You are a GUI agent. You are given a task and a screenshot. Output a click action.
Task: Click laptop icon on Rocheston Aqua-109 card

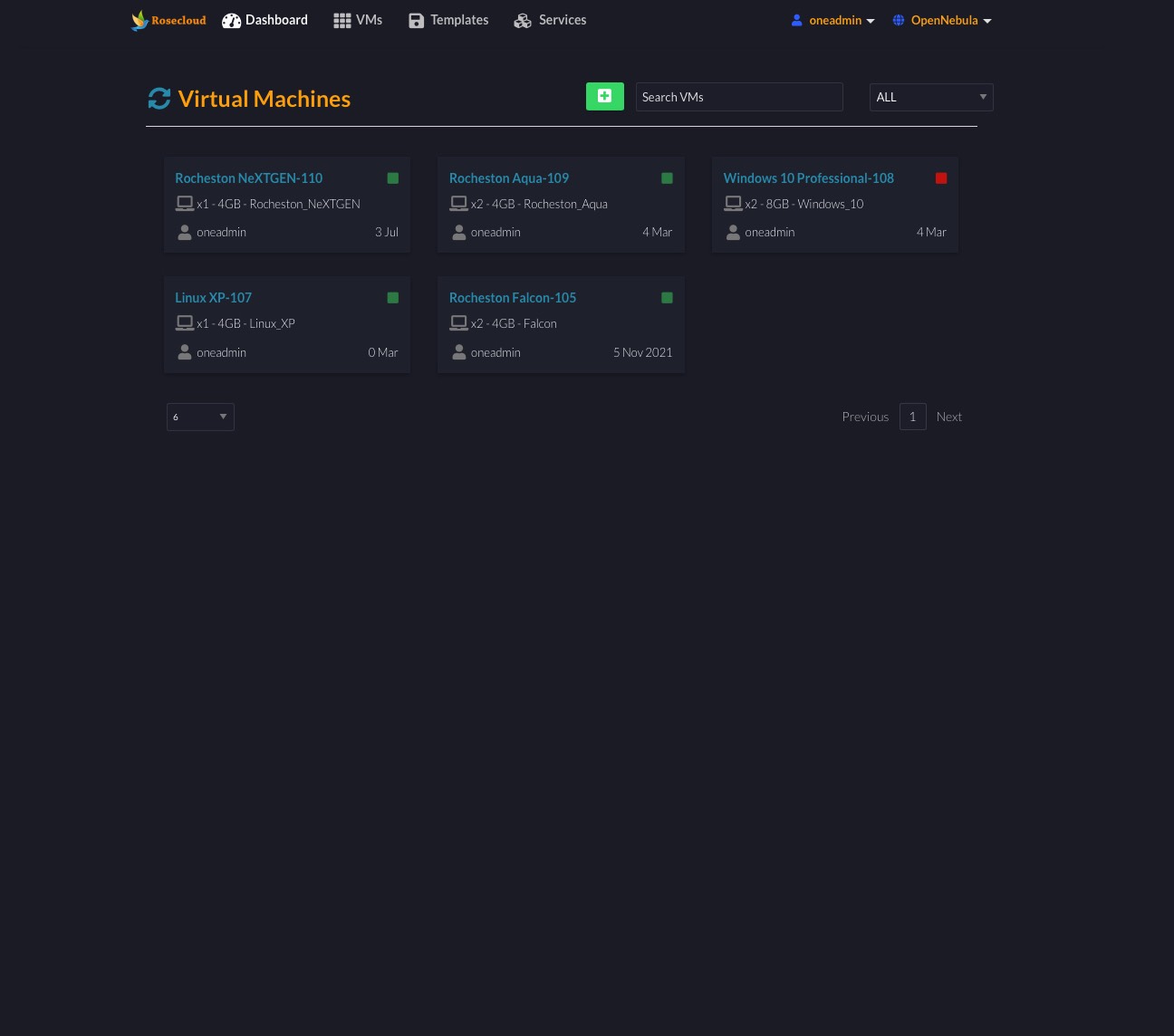459,204
